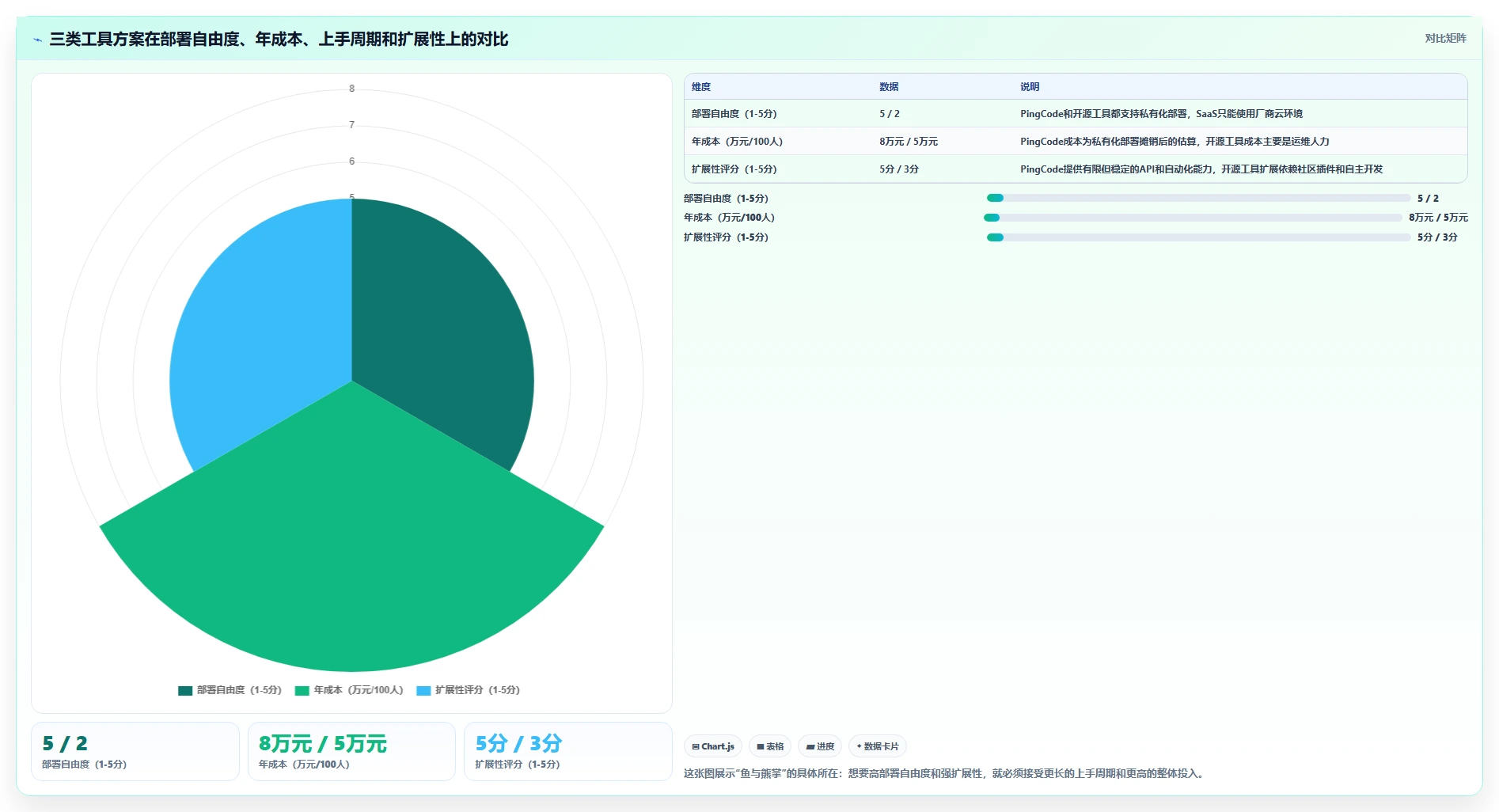Click the radial axis label 8
Image resolution: width=1499 pixels, height=812 pixels.
[351, 89]
